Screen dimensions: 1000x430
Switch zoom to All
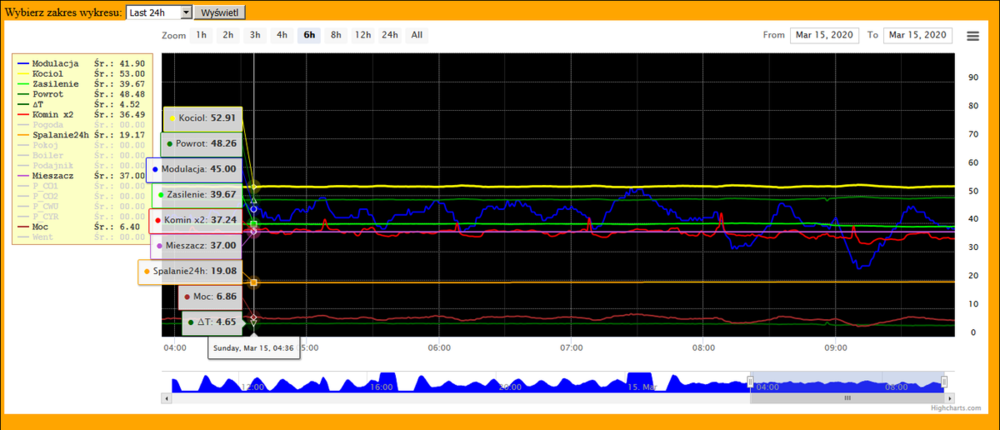[x=416, y=35]
